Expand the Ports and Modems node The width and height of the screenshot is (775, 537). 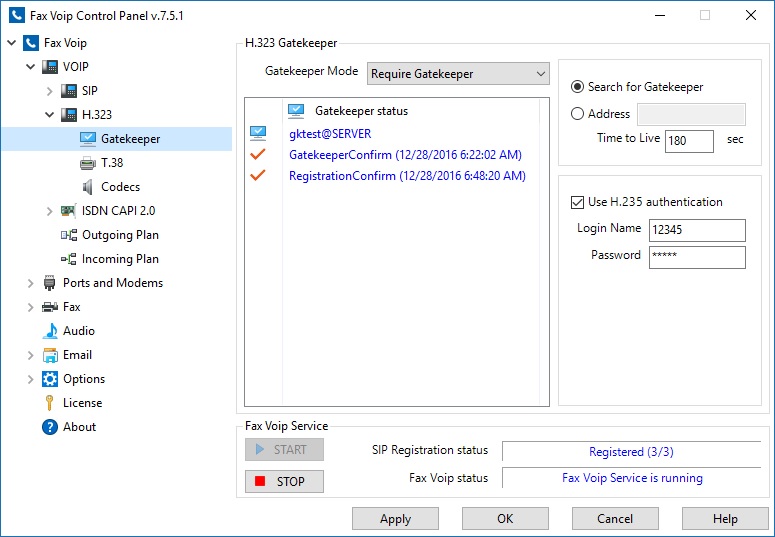click(31, 283)
